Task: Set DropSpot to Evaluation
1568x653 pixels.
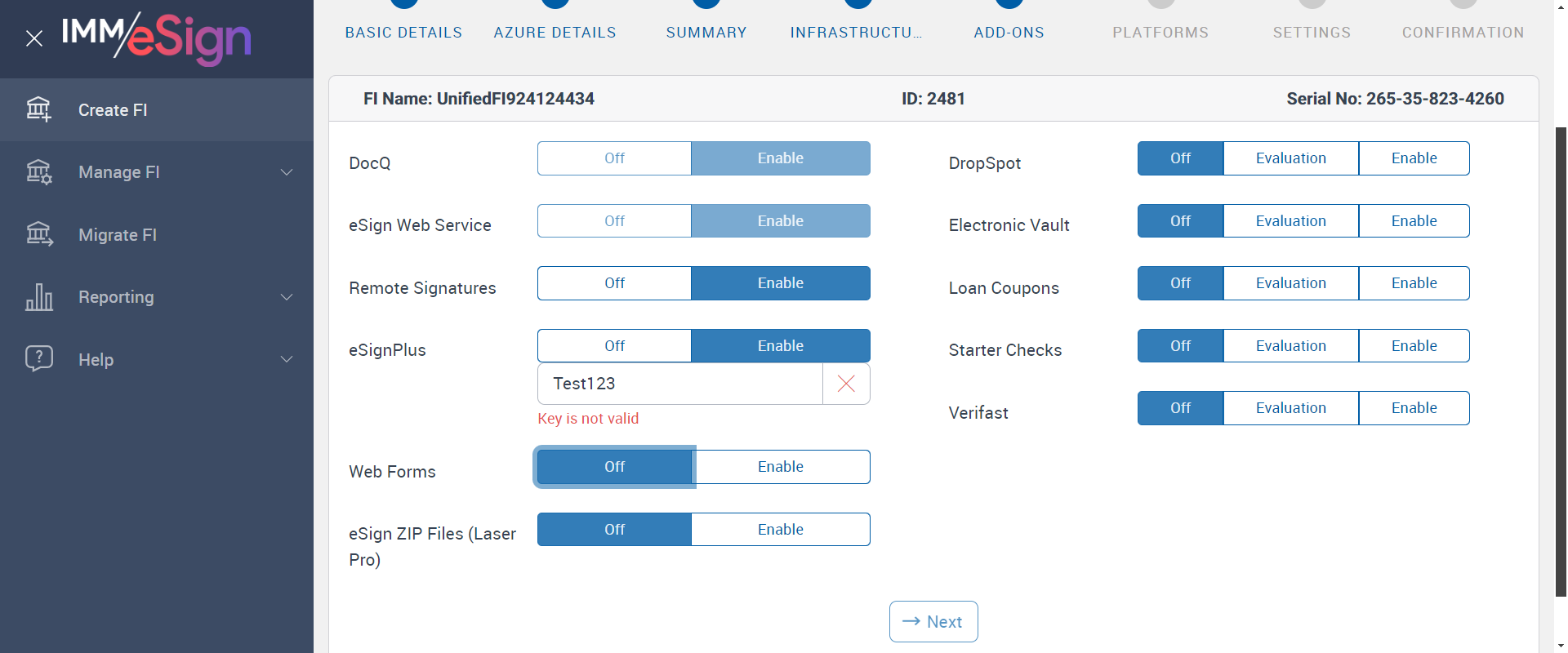Action: coord(1290,158)
